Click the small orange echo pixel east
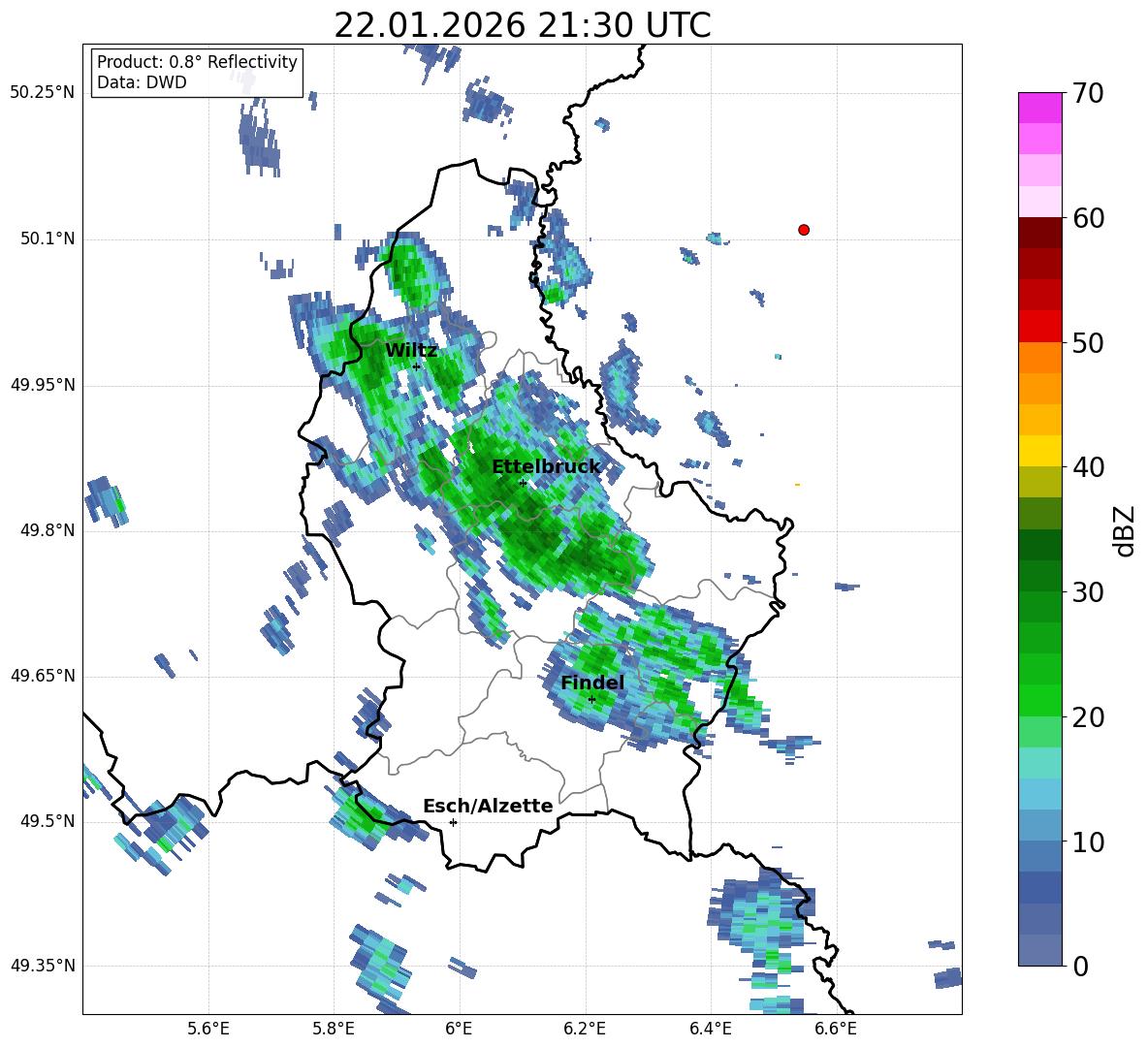1148x1048 pixels. 797,485
